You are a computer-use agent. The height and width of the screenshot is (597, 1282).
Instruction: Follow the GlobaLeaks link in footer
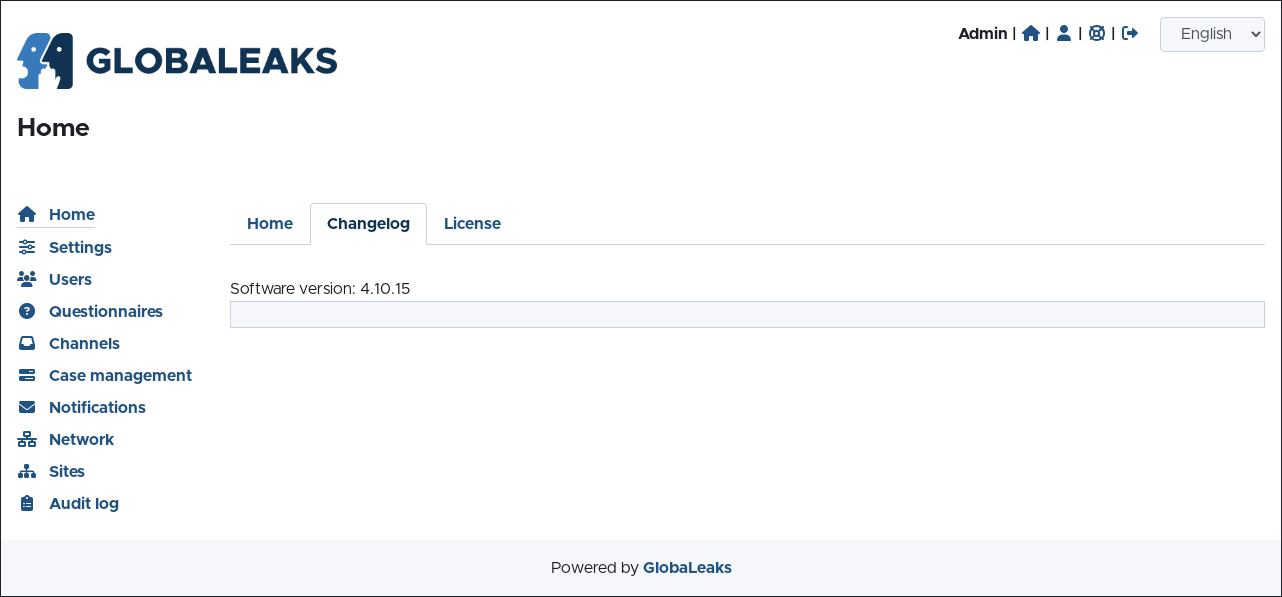point(687,567)
